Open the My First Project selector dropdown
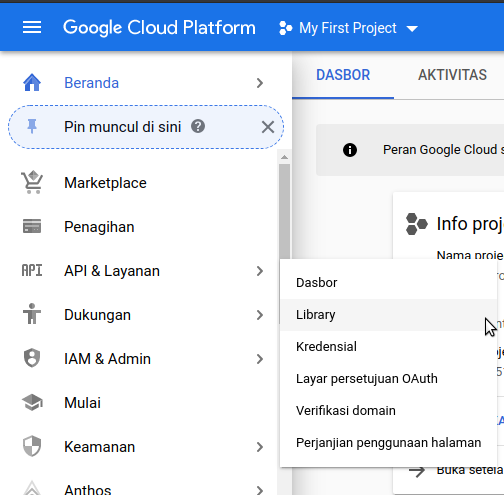Image resolution: width=504 pixels, height=495 pixels. (x=348, y=28)
